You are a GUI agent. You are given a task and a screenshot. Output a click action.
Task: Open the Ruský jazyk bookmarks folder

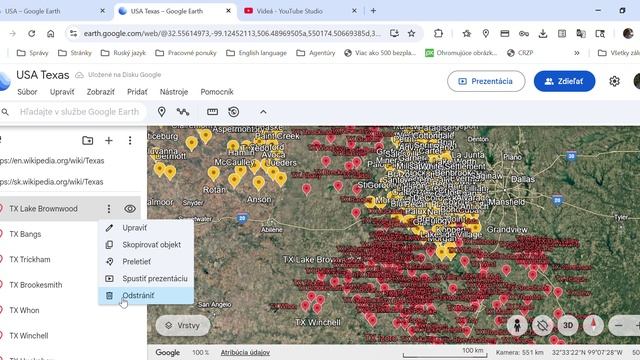pyautogui.click(x=123, y=53)
